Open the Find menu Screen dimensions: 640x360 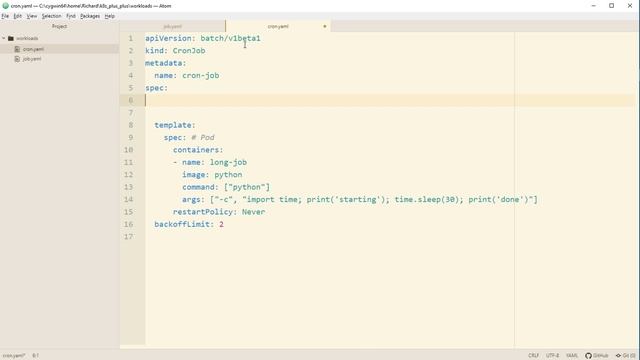[71, 16]
